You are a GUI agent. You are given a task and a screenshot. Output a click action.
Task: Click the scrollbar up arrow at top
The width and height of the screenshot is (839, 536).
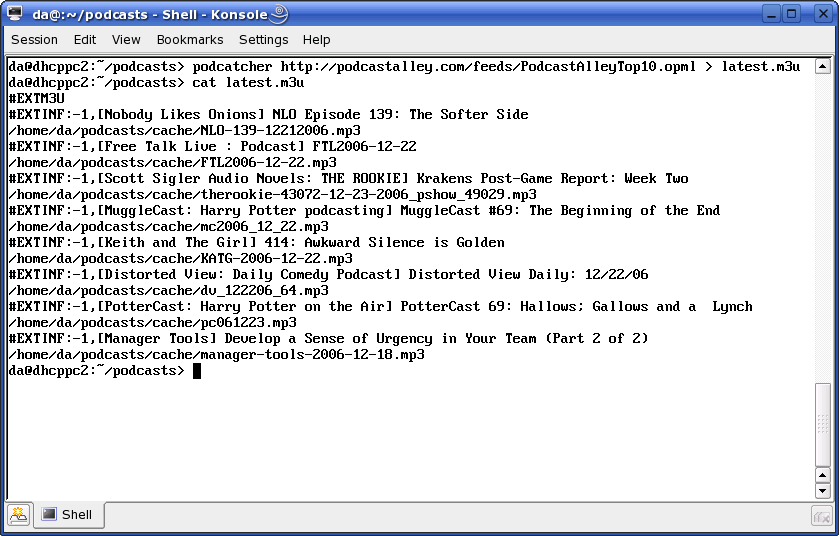click(822, 66)
